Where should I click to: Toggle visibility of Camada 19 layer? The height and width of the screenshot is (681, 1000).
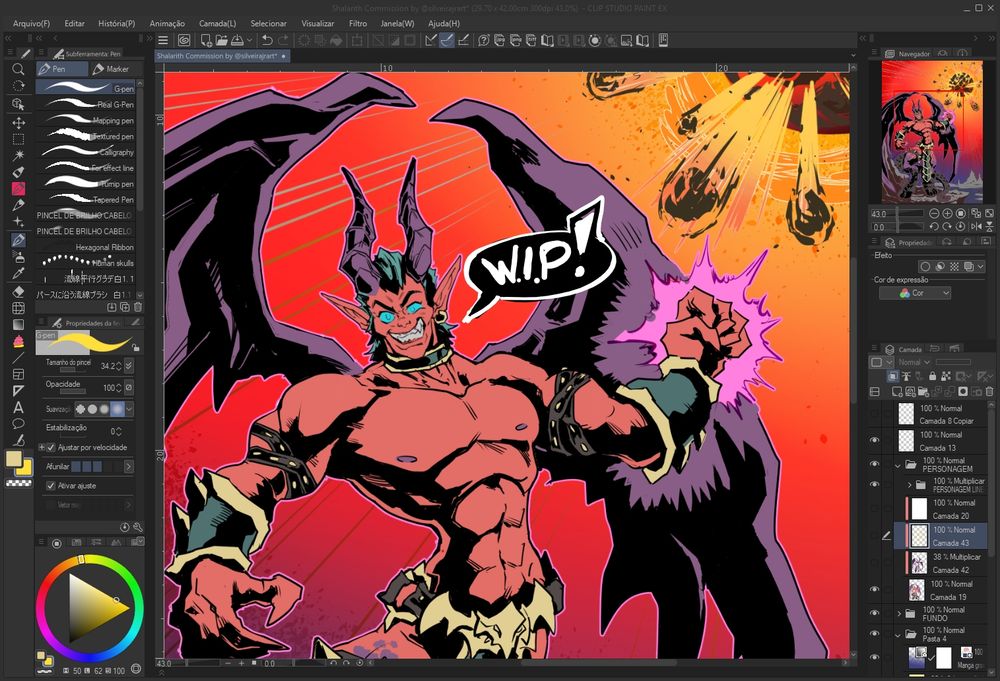pyautogui.click(x=875, y=590)
